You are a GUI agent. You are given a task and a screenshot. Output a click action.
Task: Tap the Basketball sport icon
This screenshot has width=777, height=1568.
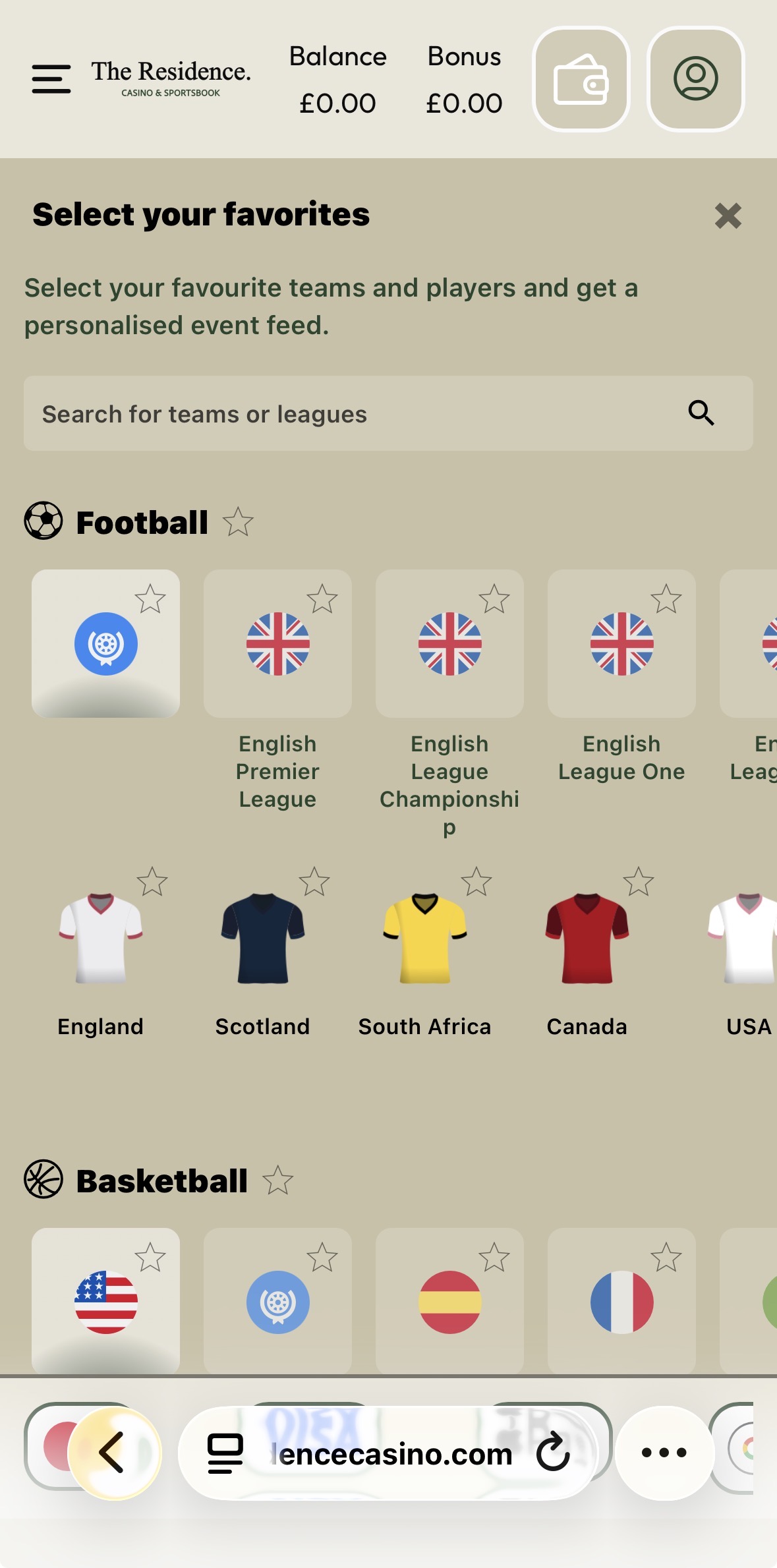point(43,1179)
